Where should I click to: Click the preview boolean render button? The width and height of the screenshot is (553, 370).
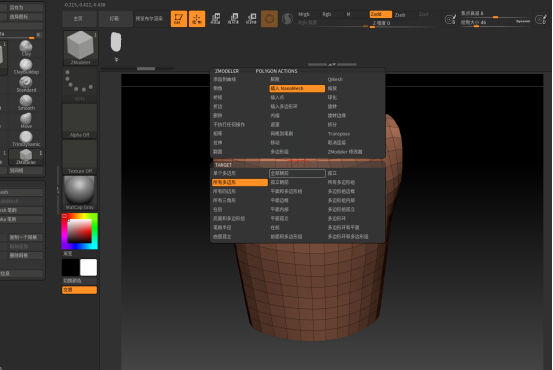tap(149, 19)
